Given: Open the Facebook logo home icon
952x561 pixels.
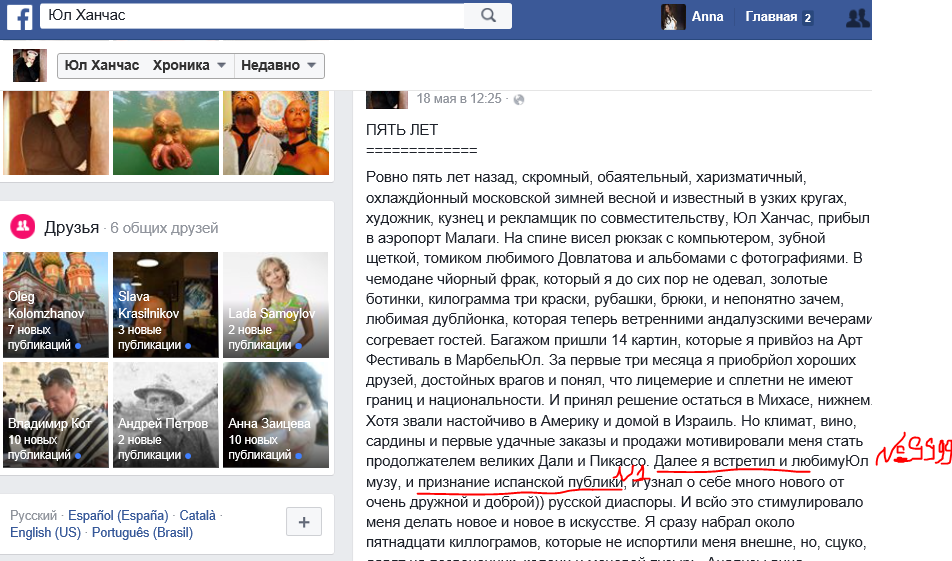Looking at the screenshot, I should (19, 16).
